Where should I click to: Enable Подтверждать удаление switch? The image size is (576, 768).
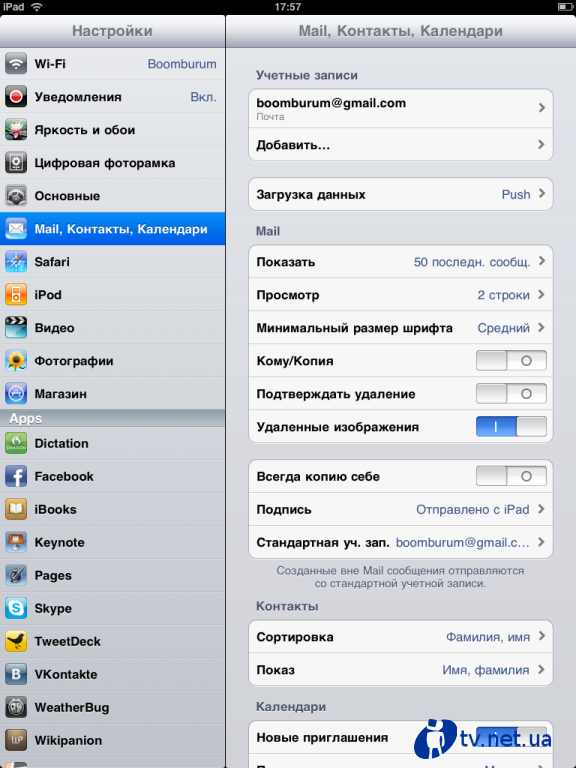[x=511, y=394]
